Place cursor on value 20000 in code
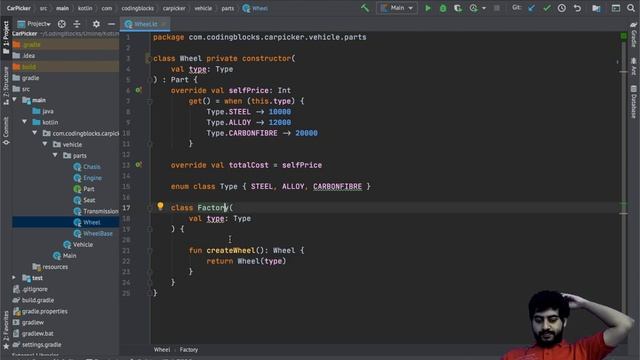The height and width of the screenshot is (360, 640). pos(307,133)
